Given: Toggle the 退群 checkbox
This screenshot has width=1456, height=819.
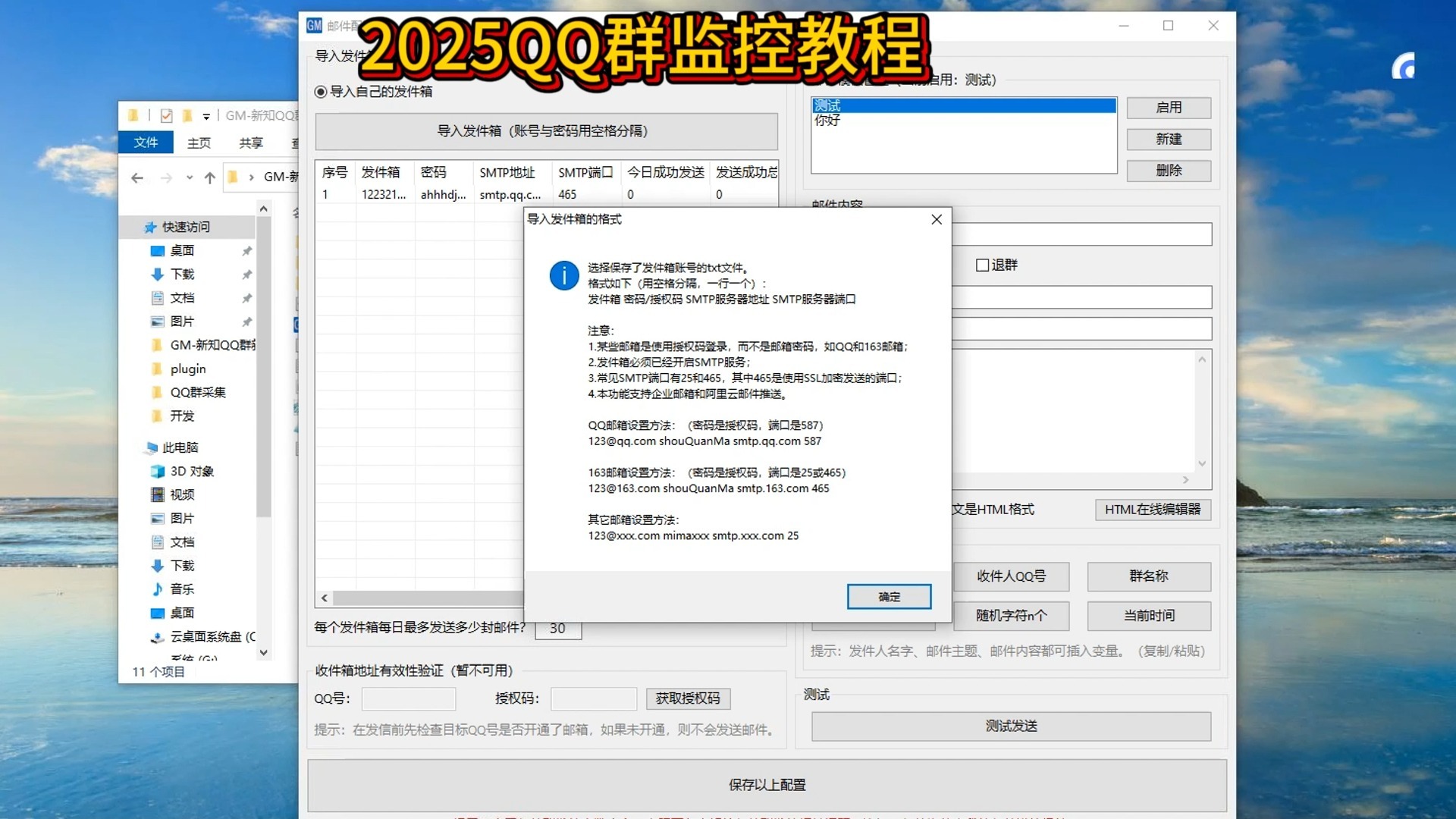Looking at the screenshot, I should pos(982,265).
